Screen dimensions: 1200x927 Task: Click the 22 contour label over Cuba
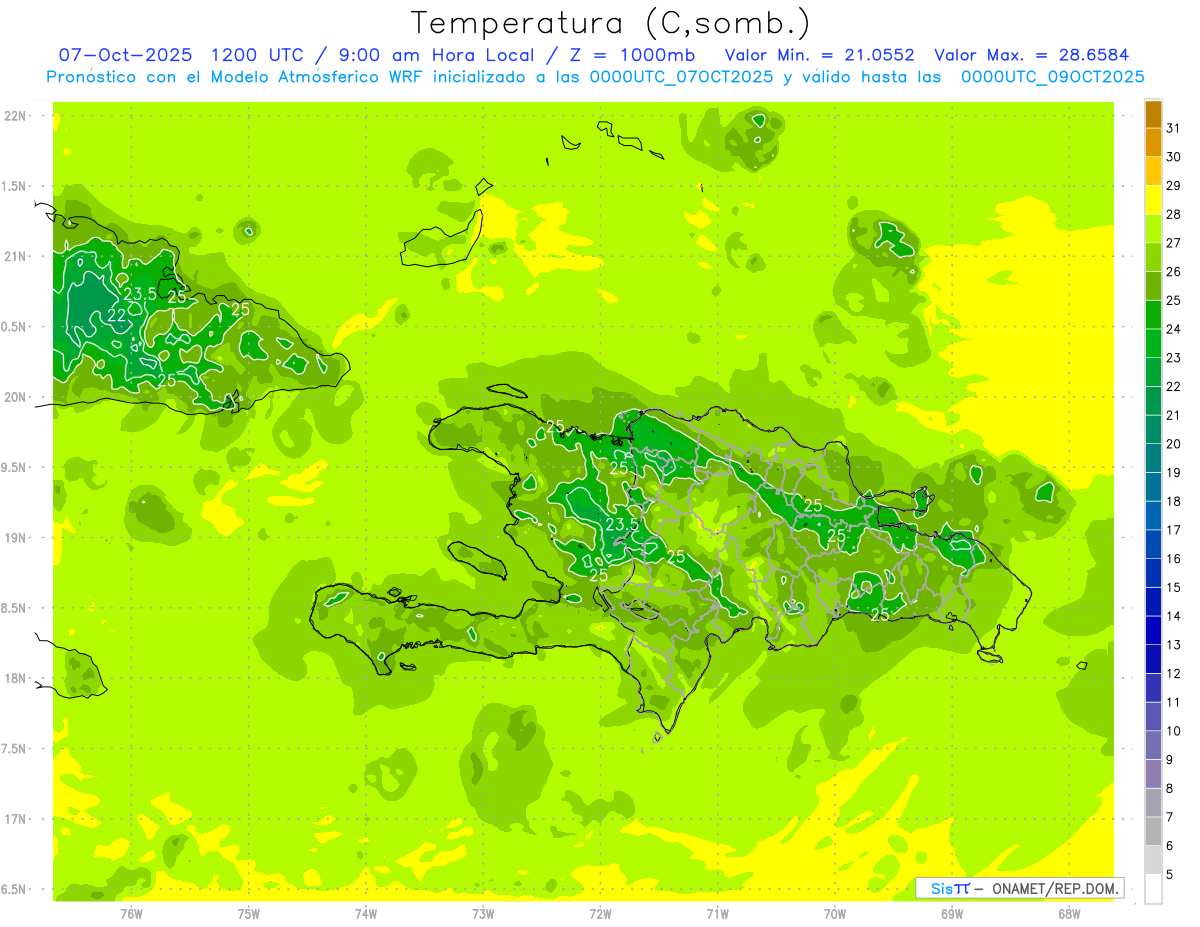(117, 315)
